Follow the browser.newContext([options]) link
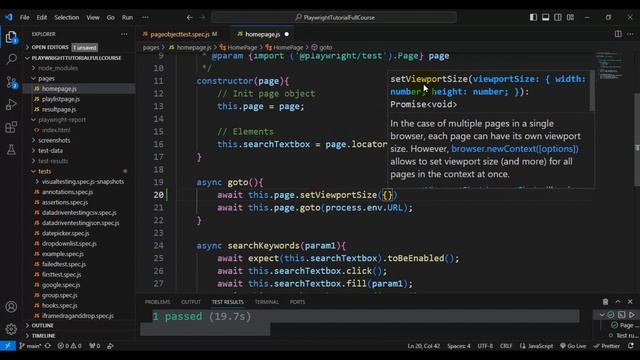Screen dimensions: 640x360 515,149
